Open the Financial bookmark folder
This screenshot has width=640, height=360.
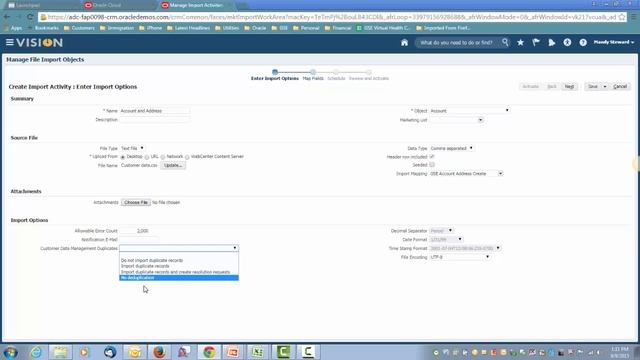click(338, 28)
